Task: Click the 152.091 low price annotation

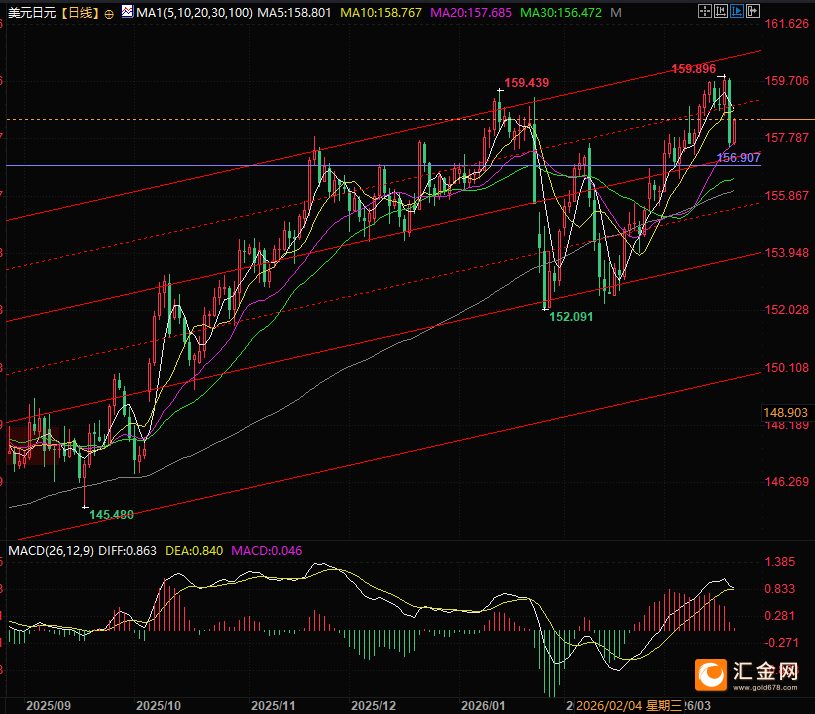Action: pos(571,316)
